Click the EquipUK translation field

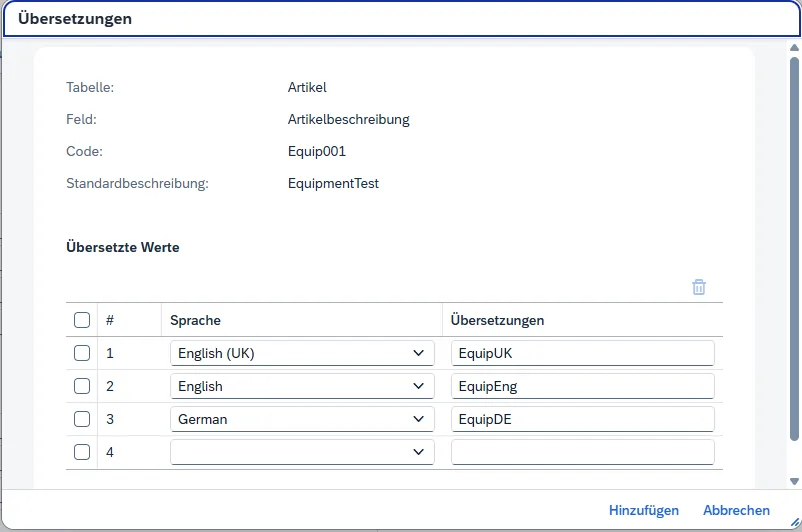point(582,353)
